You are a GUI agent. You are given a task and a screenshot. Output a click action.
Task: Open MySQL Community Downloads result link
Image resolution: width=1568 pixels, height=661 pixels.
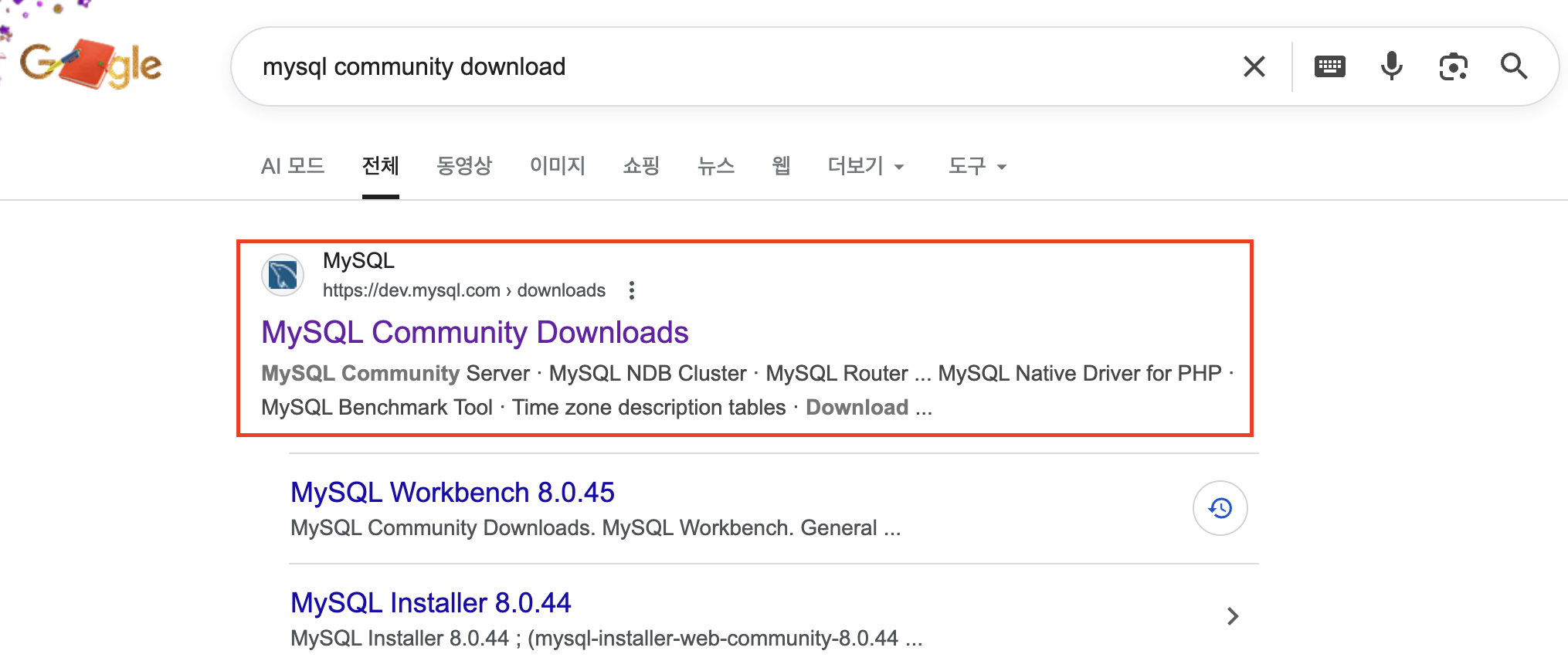coord(475,332)
